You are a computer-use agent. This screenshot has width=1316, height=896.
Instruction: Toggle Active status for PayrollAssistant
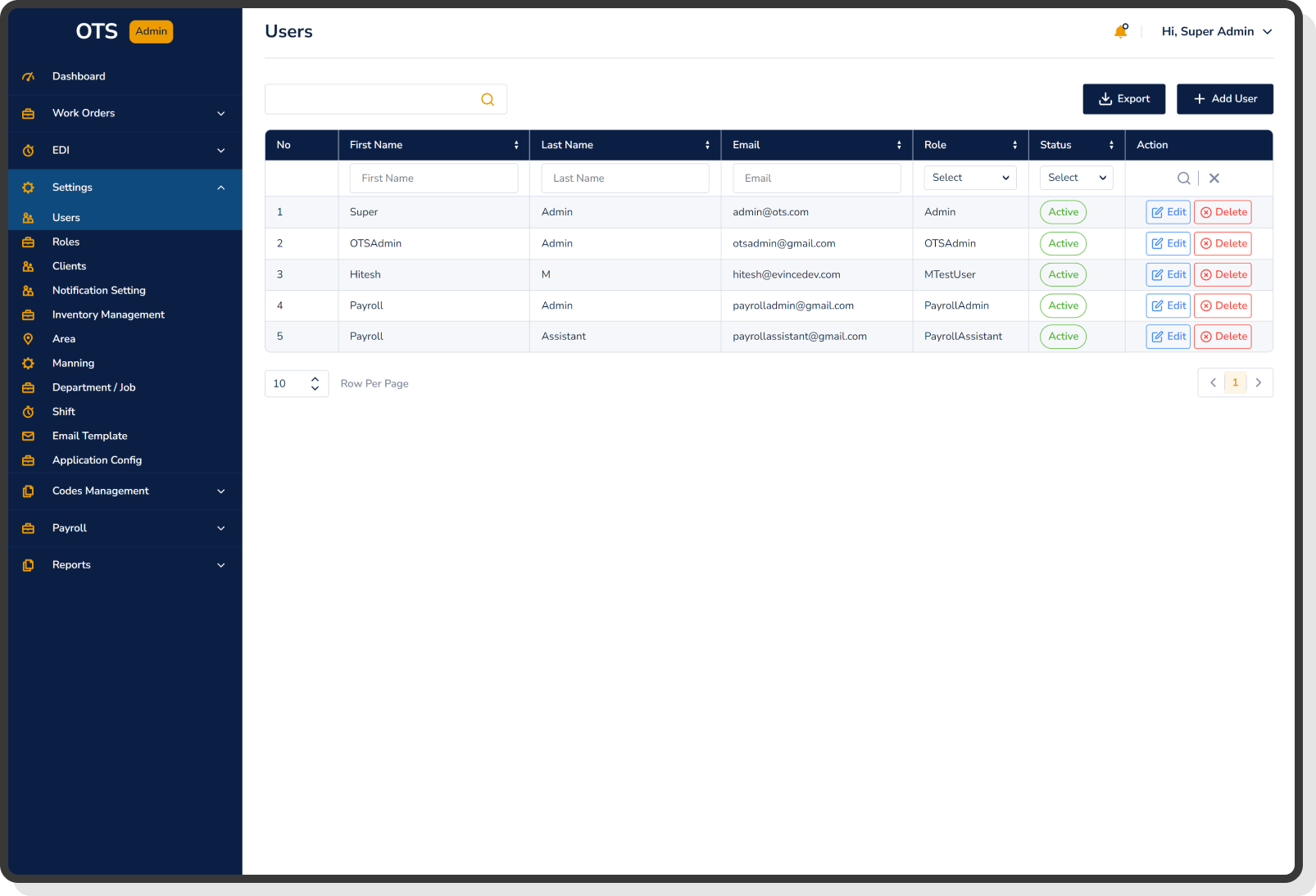point(1062,336)
